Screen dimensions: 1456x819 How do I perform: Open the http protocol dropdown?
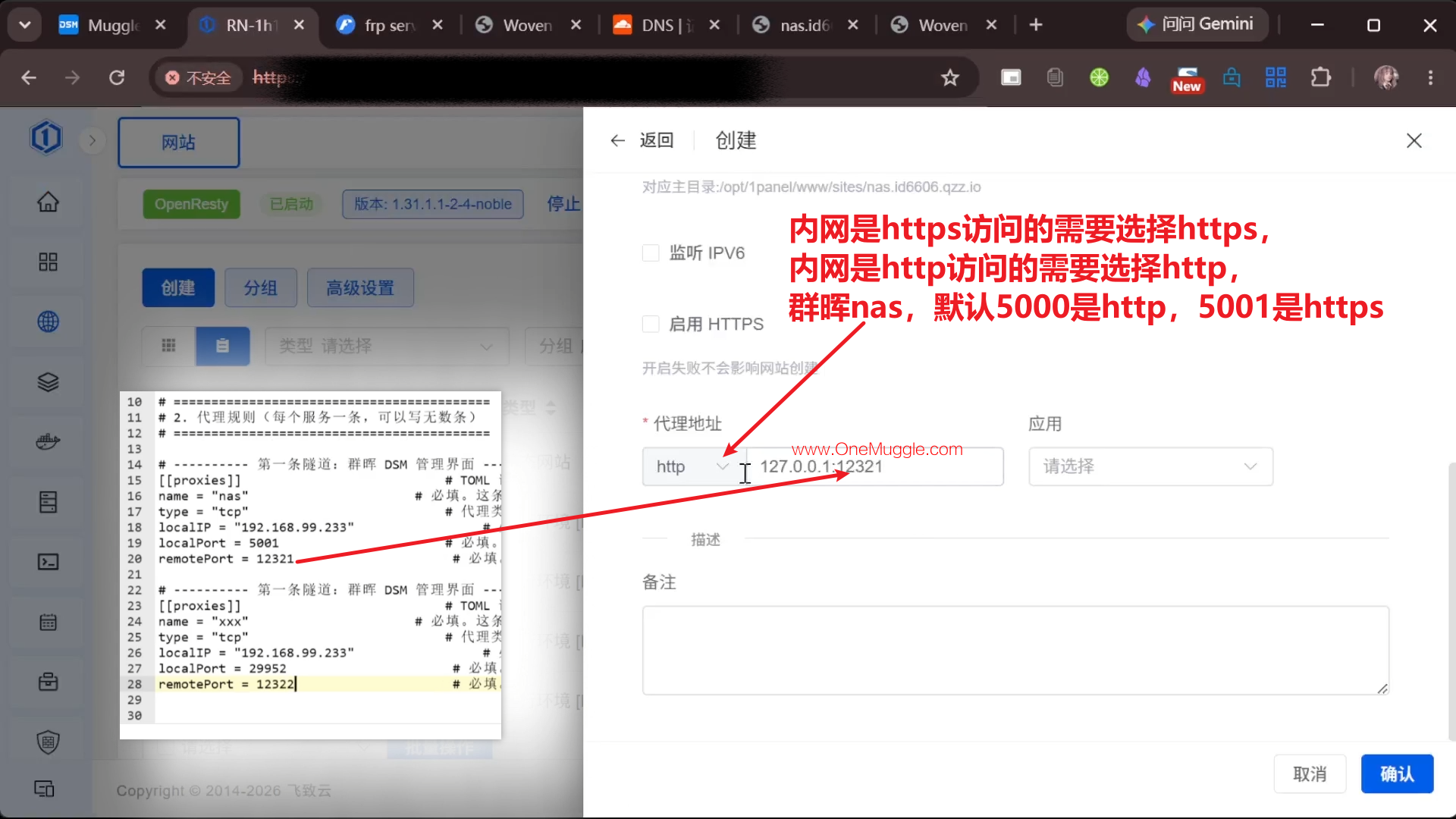click(x=693, y=466)
